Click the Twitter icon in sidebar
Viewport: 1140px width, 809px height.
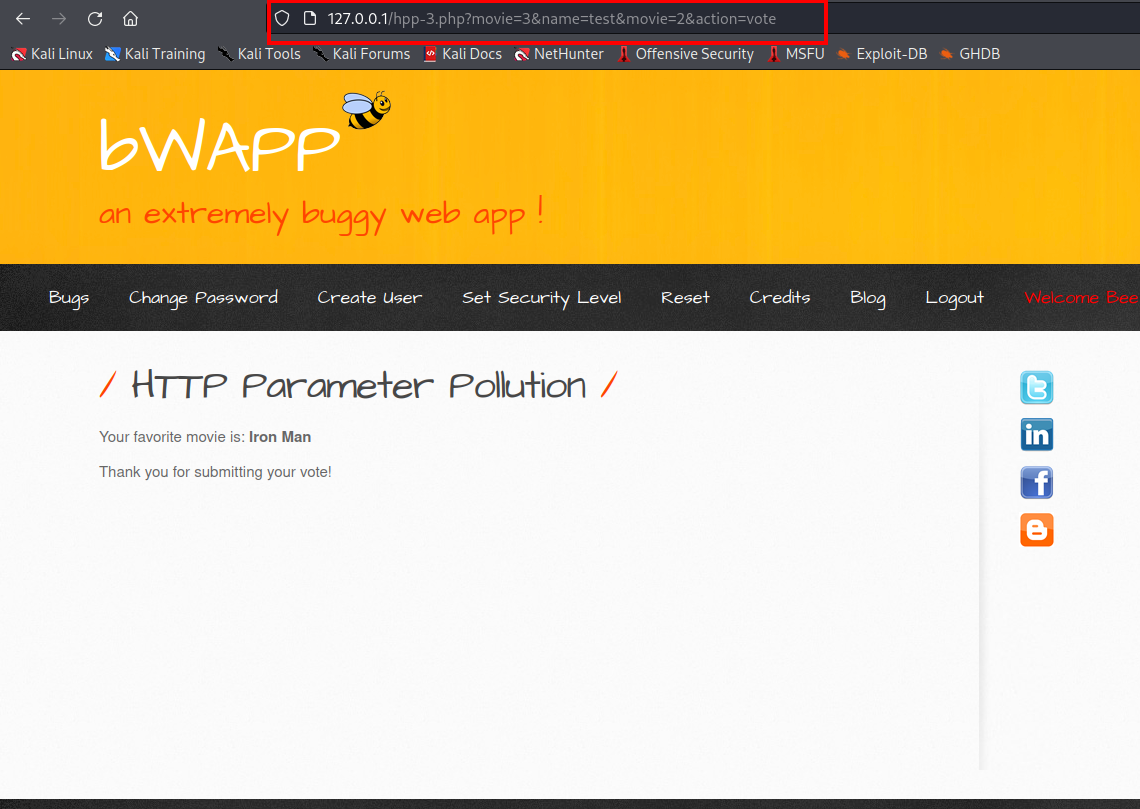pyautogui.click(x=1036, y=388)
